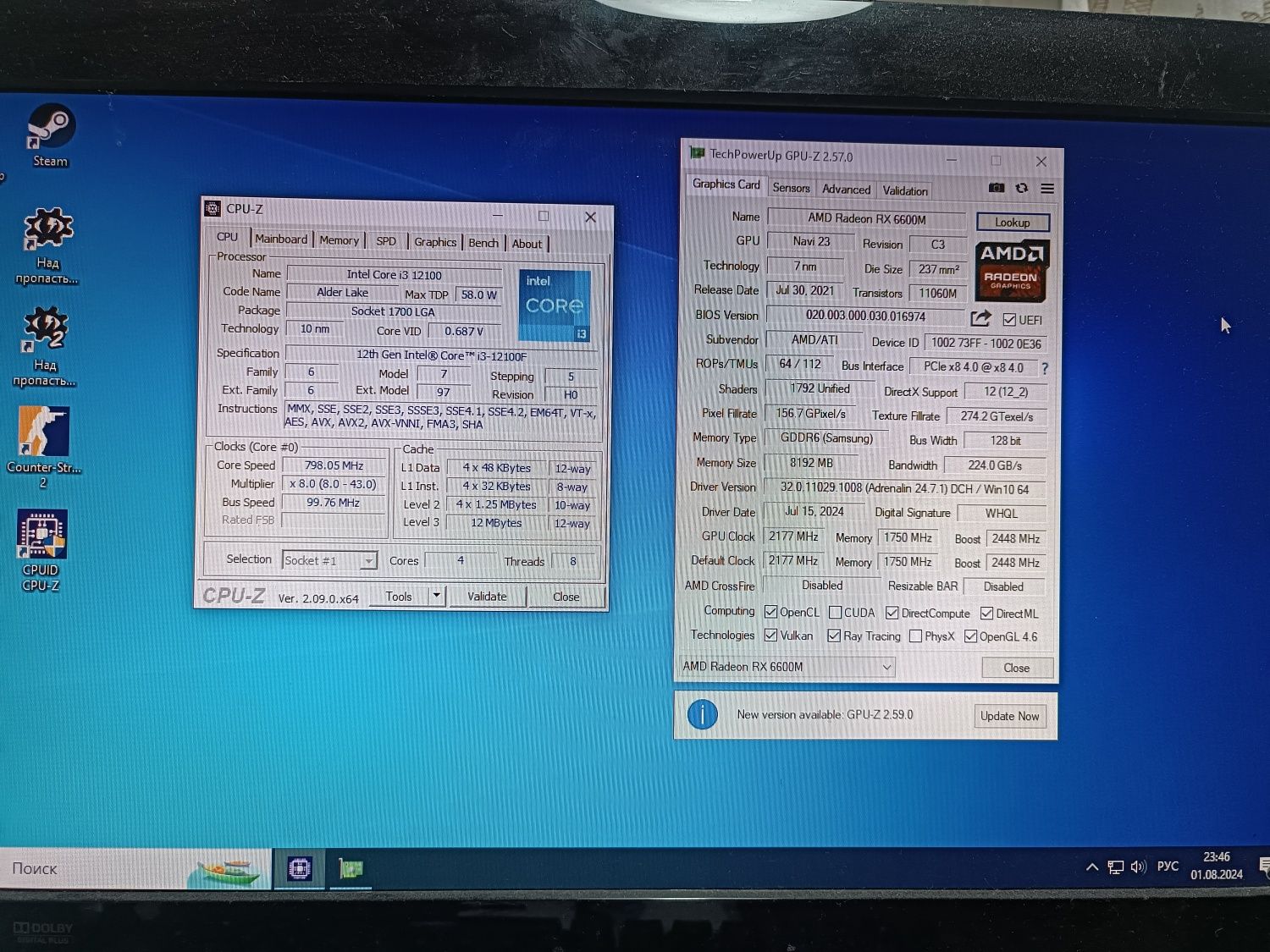Toggle the OpenGL 4.6 checkbox
Screen dimensions: 1270x952
pos(971,636)
